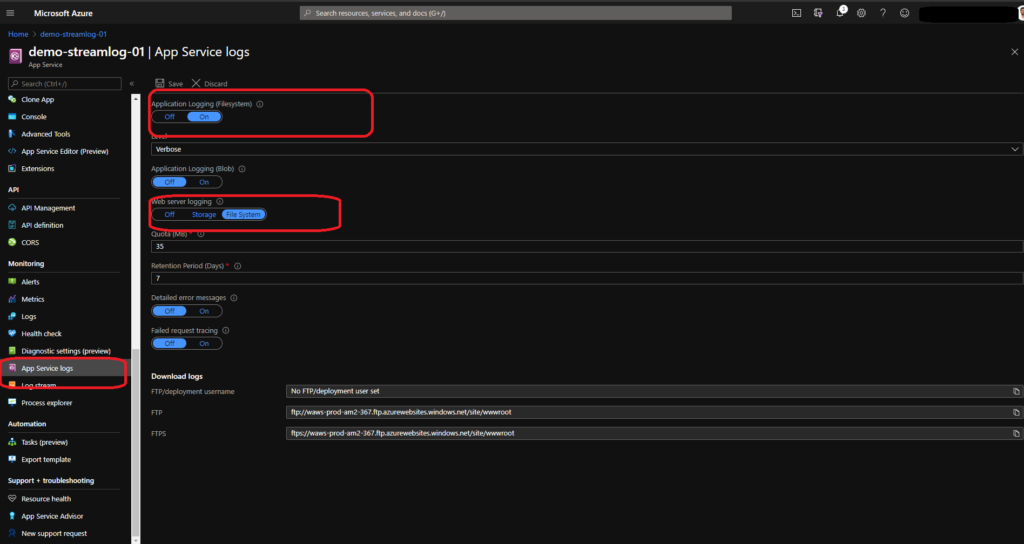1024x544 pixels.
Task: Open the help question mark icon
Action: click(x=883, y=13)
